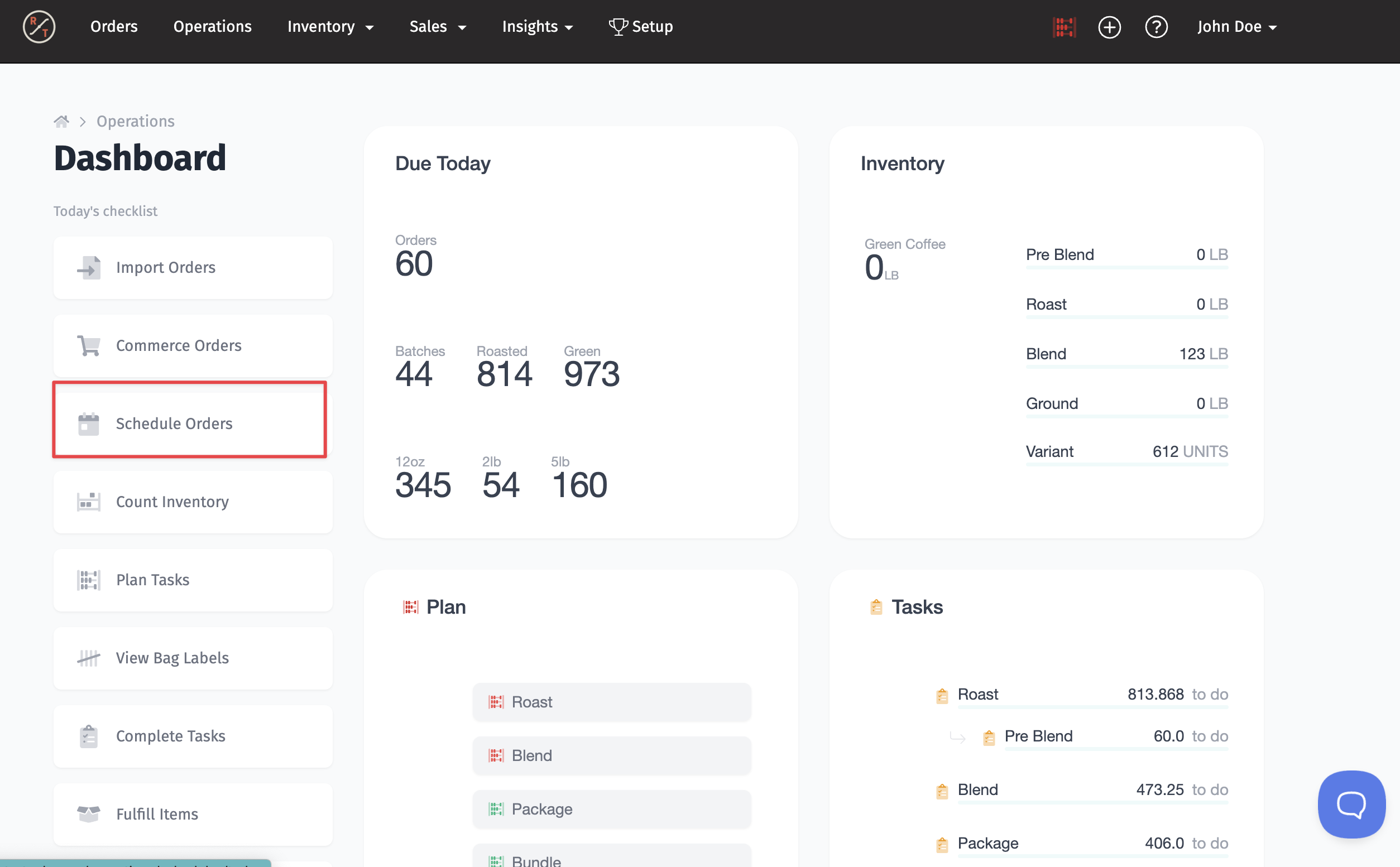Click the Operations breadcrumb link
Screen dimensions: 1400x867
135,121
